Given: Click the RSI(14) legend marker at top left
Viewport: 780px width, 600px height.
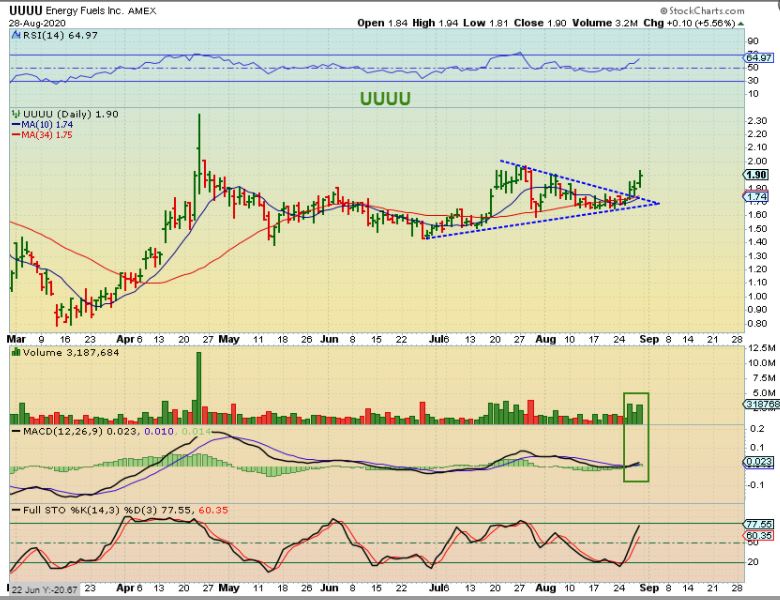Looking at the screenshot, I should pos(14,37).
